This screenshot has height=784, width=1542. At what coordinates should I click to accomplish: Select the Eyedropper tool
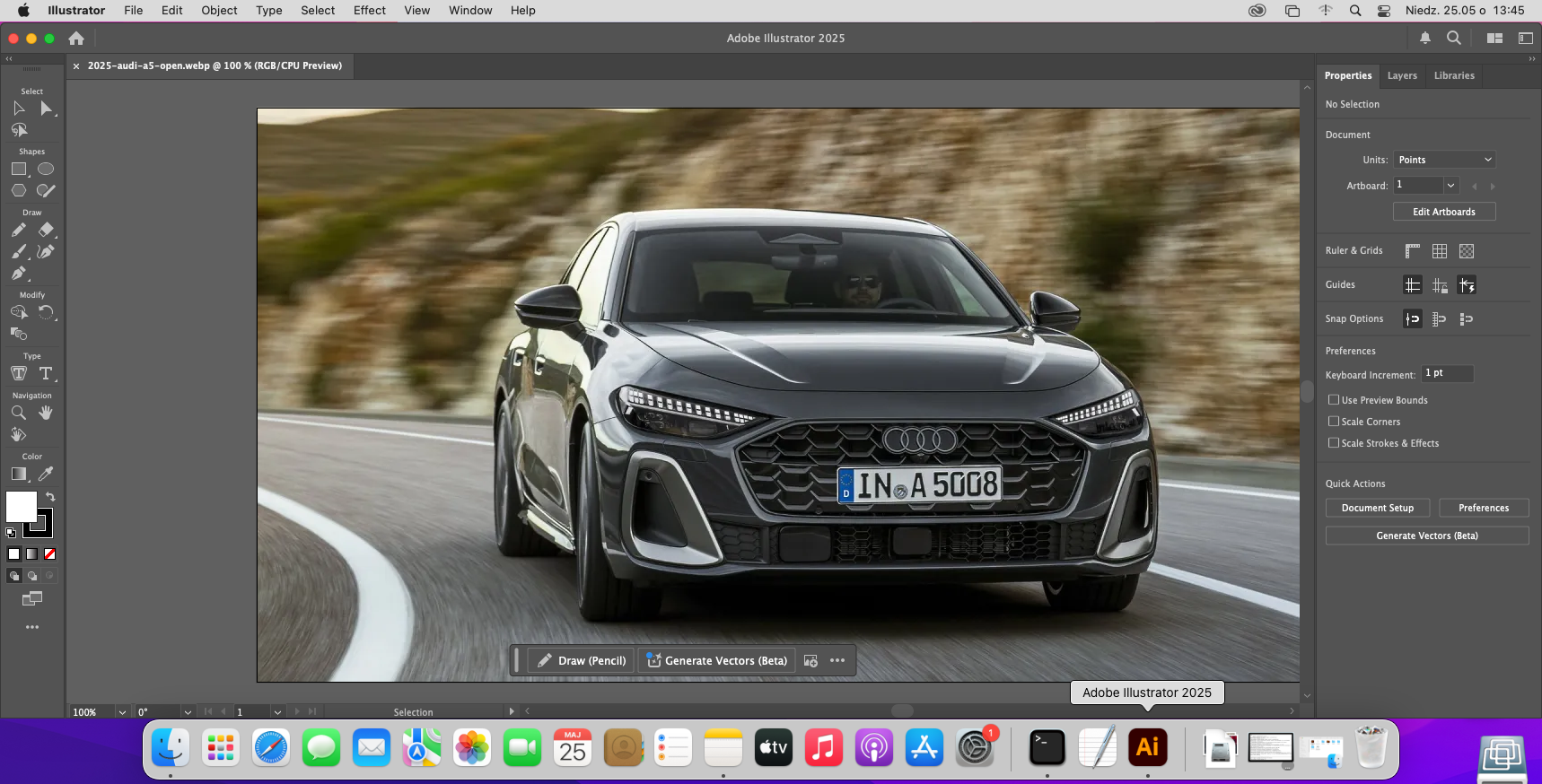pyautogui.click(x=46, y=474)
